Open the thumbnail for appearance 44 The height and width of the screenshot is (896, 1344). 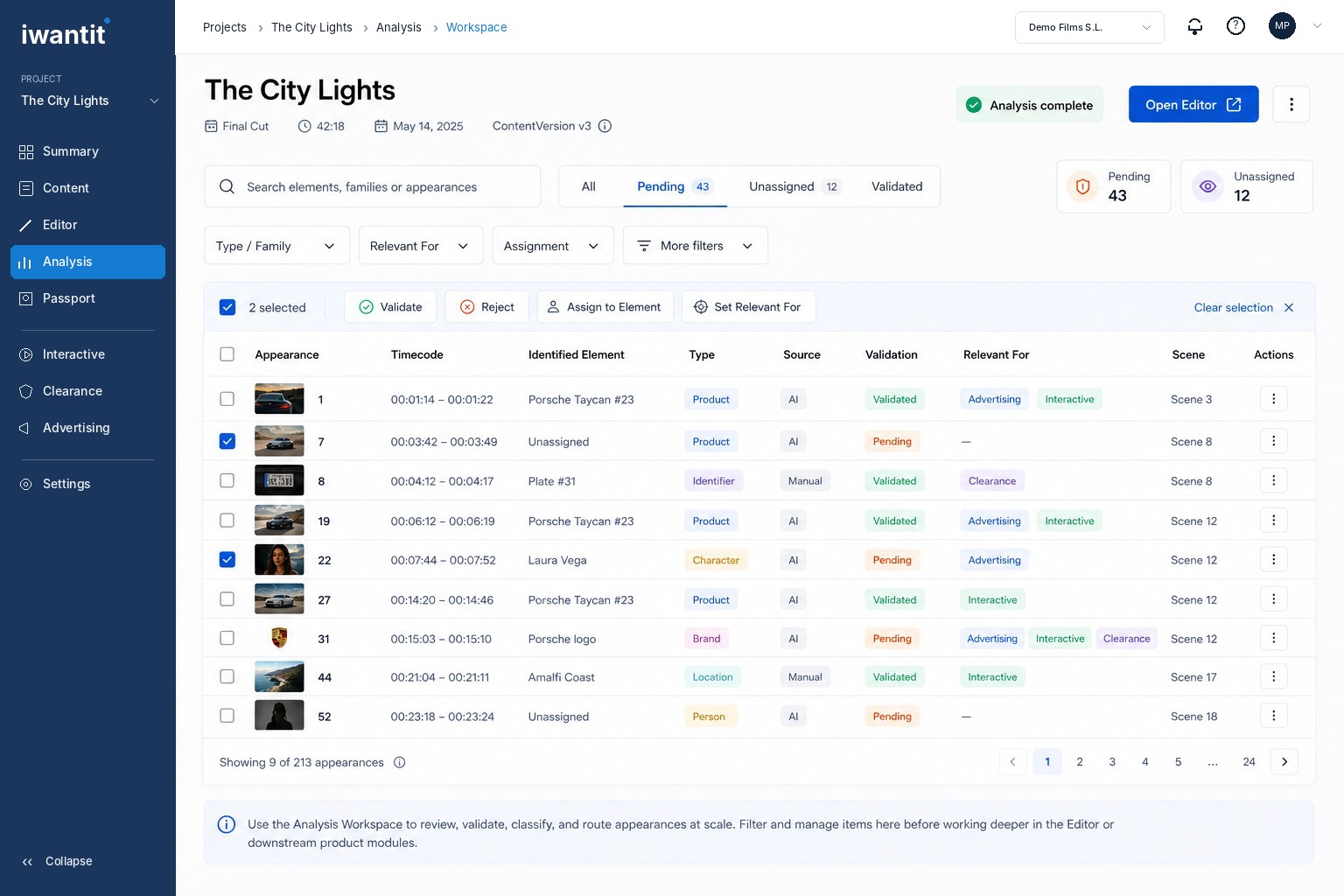pyautogui.click(x=279, y=676)
